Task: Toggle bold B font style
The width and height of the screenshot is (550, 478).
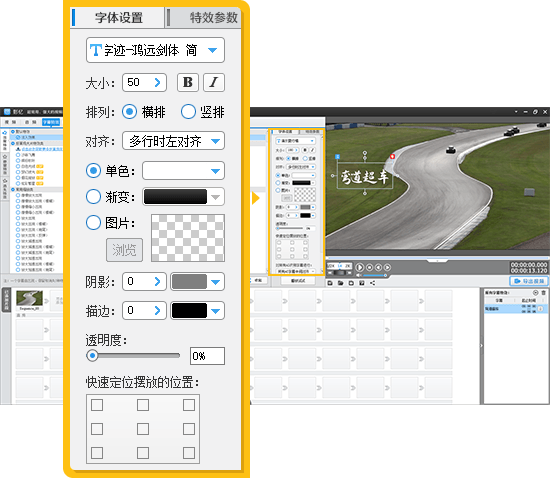Action: pos(188,82)
